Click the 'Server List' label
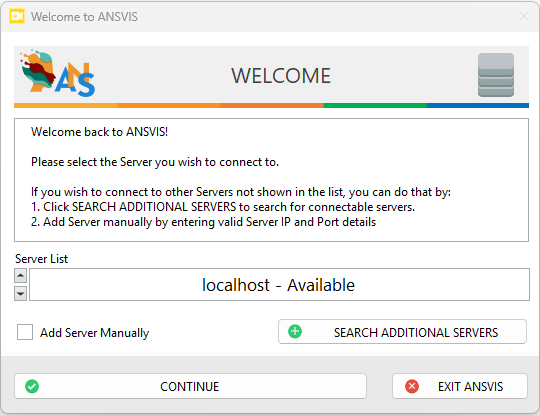Image resolution: width=540 pixels, height=416 pixels. 41,259
